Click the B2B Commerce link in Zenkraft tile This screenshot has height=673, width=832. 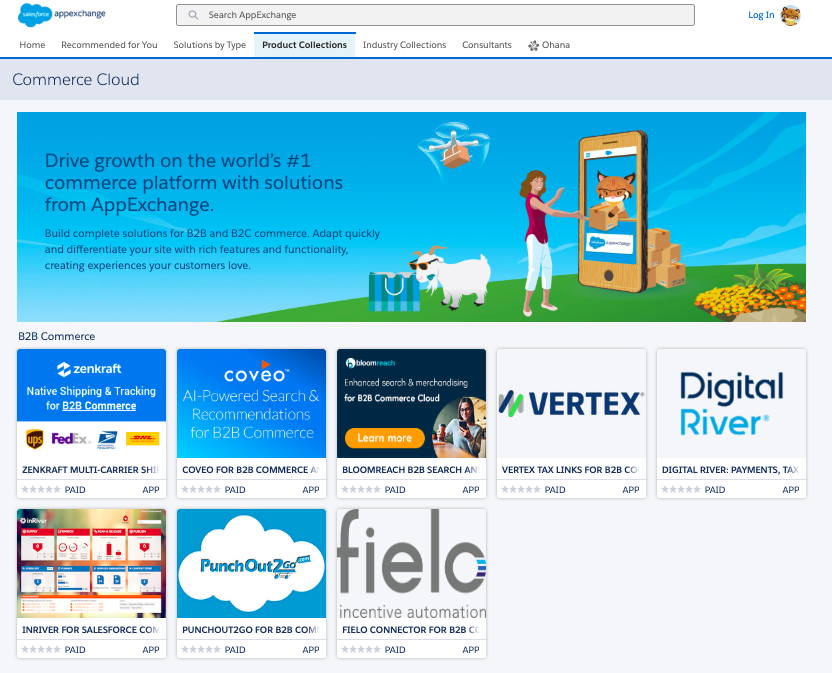pos(99,406)
